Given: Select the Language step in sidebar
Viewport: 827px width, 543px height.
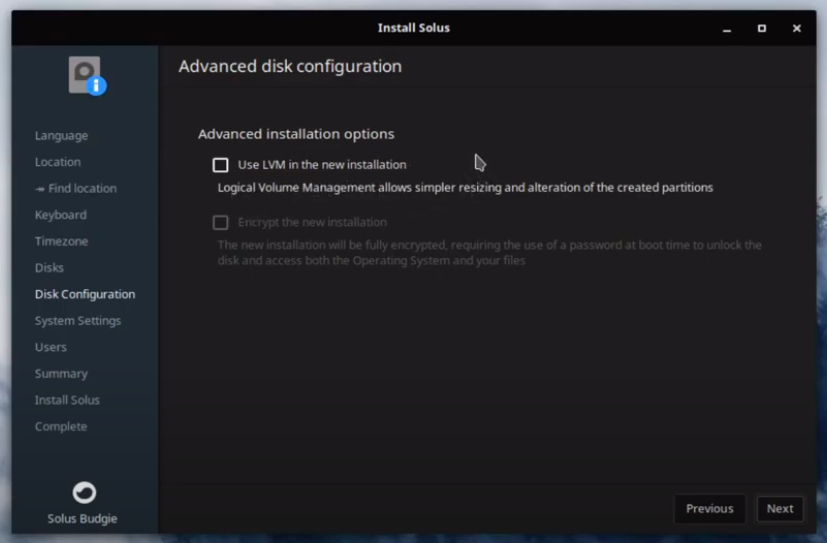Looking at the screenshot, I should tap(61, 135).
